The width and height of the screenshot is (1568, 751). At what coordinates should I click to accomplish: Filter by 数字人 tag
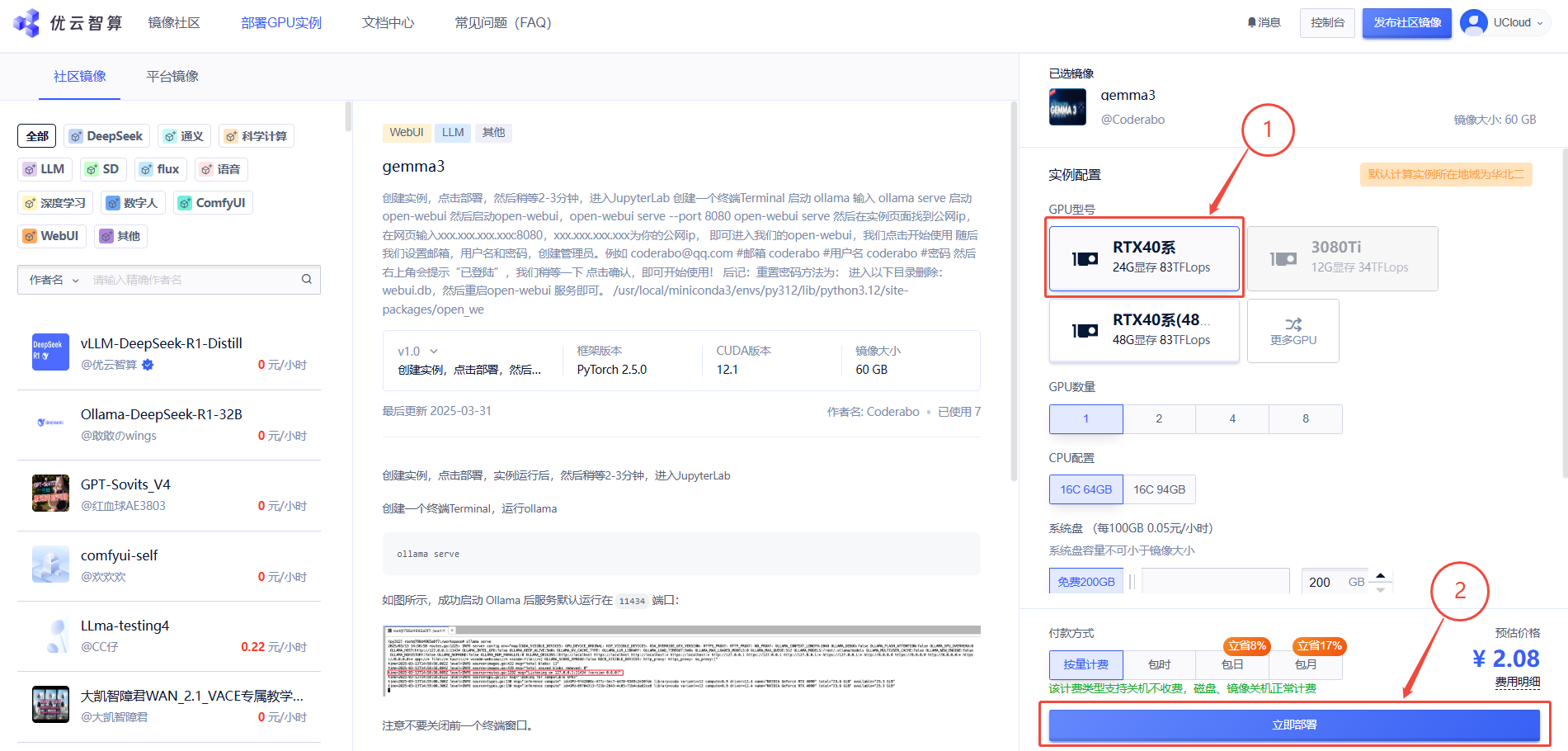tap(134, 203)
